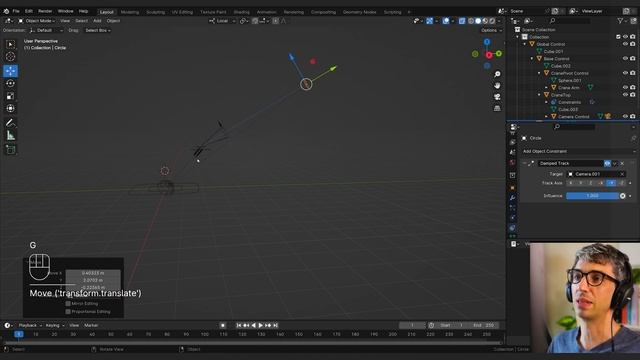Toggle camera view using the camera icon
This screenshot has width=640, height=360.
[x=497, y=97]
